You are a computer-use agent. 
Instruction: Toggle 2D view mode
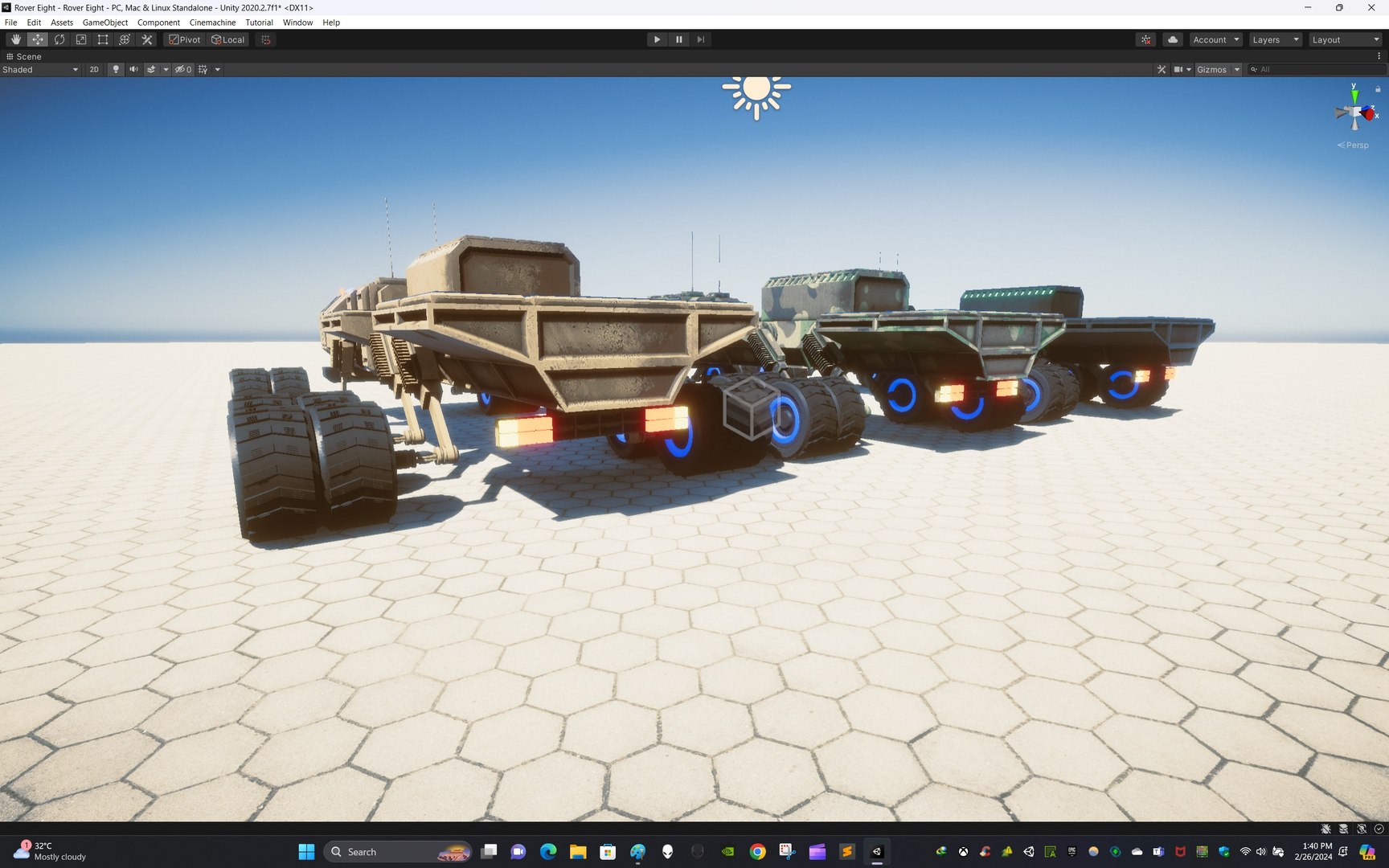click(94, 70)
